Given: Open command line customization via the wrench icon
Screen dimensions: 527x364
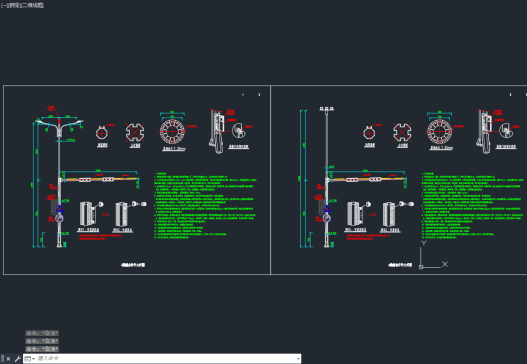Looking at the screenshot, I should pyautogui.click(x=17, y=359).
